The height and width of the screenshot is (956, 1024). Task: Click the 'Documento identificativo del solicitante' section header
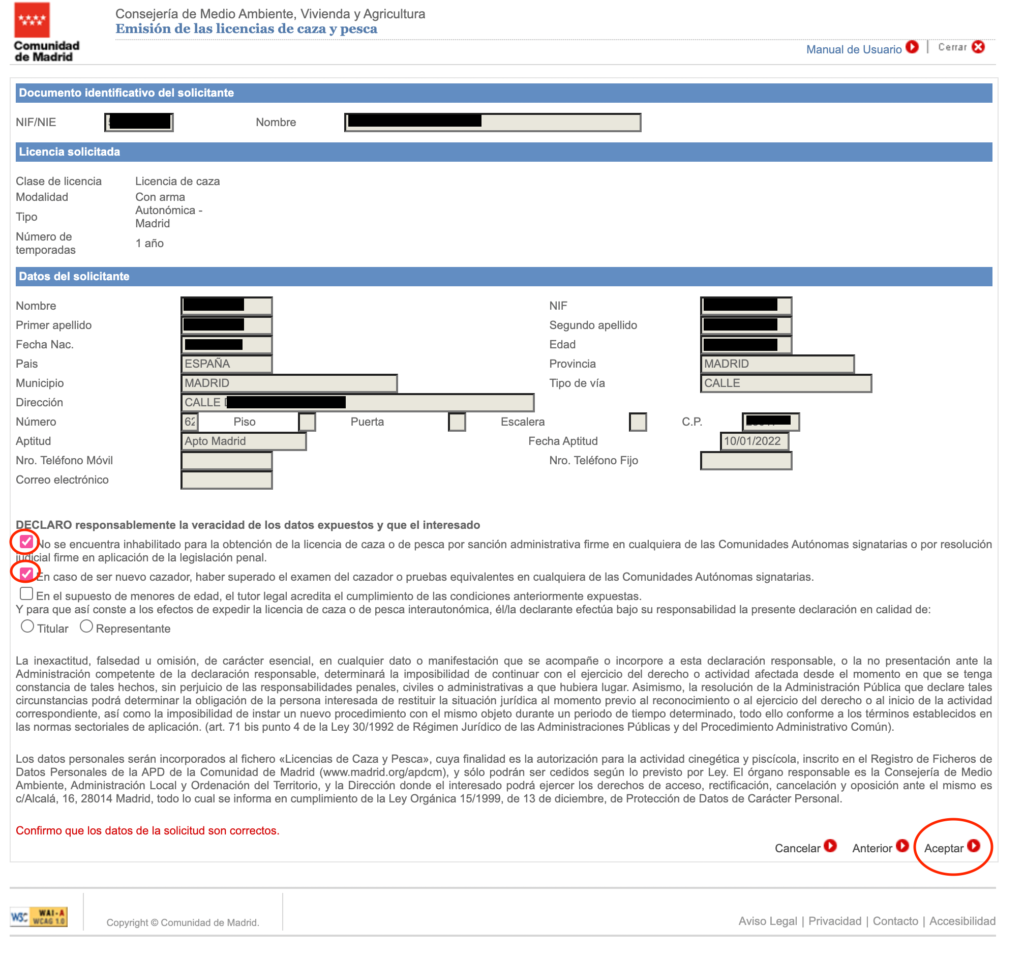[504, 93]
